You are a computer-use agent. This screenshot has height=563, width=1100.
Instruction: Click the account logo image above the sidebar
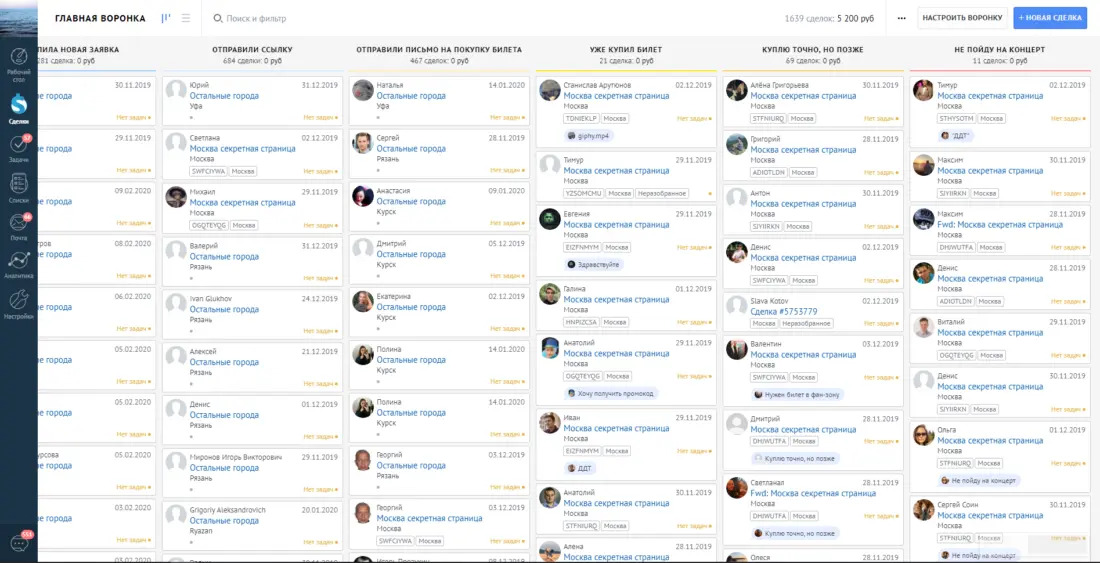[x=19, y=18]
